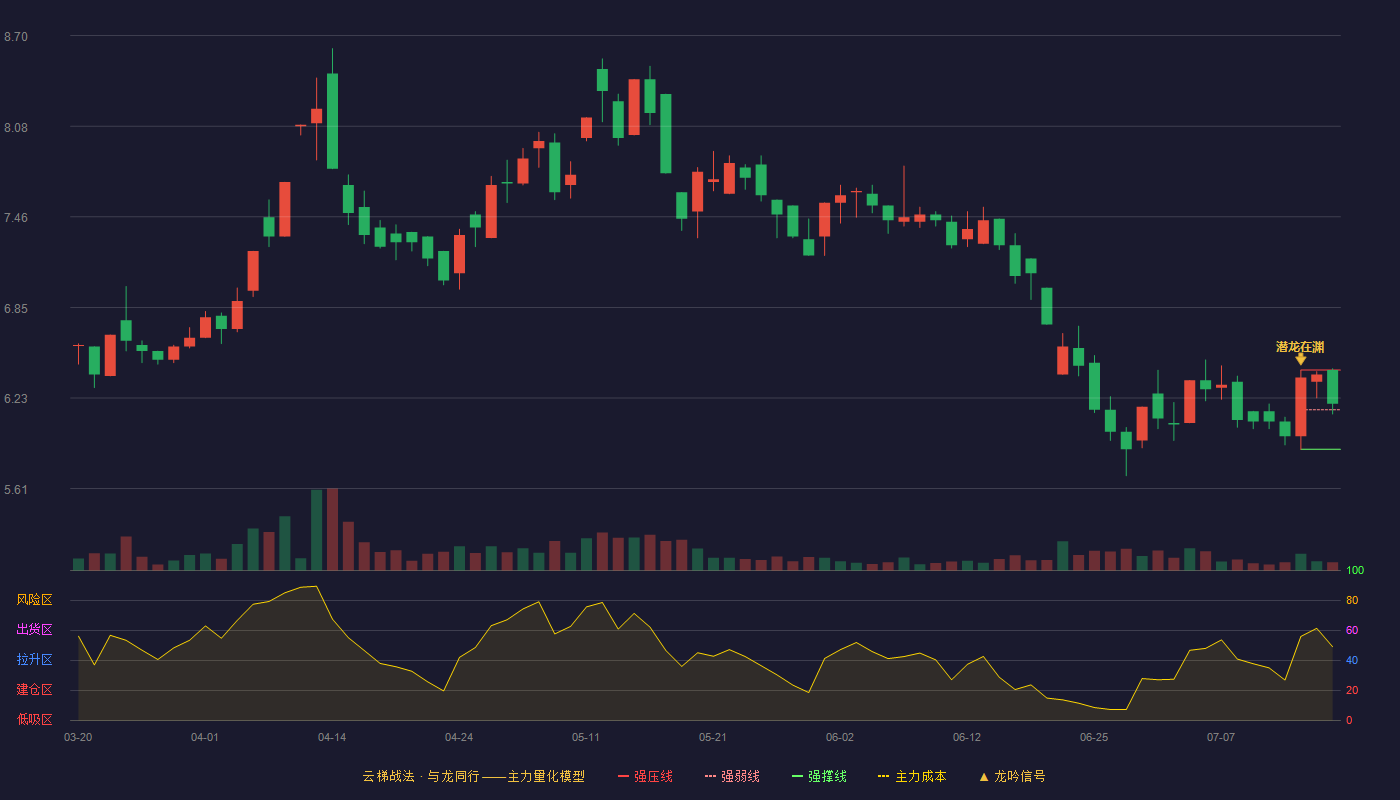Click the 05-11 date label

(586, 737)
